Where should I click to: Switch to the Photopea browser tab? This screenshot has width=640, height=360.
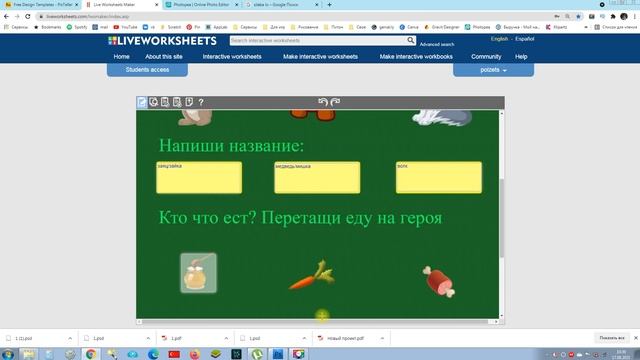[x=202, y=4]
